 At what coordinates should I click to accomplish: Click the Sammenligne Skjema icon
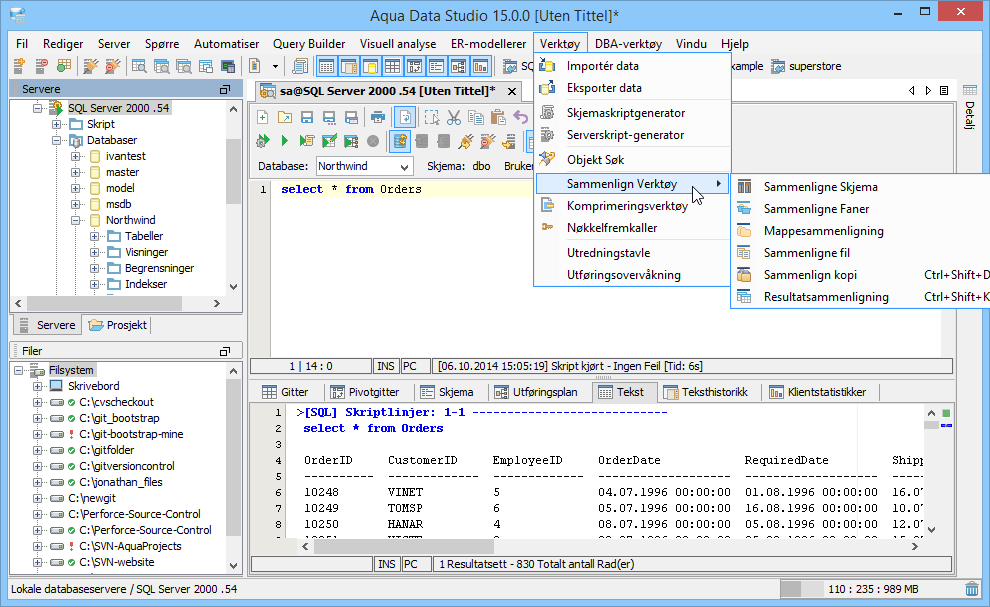pyautogui.click(x=744, y=186)
